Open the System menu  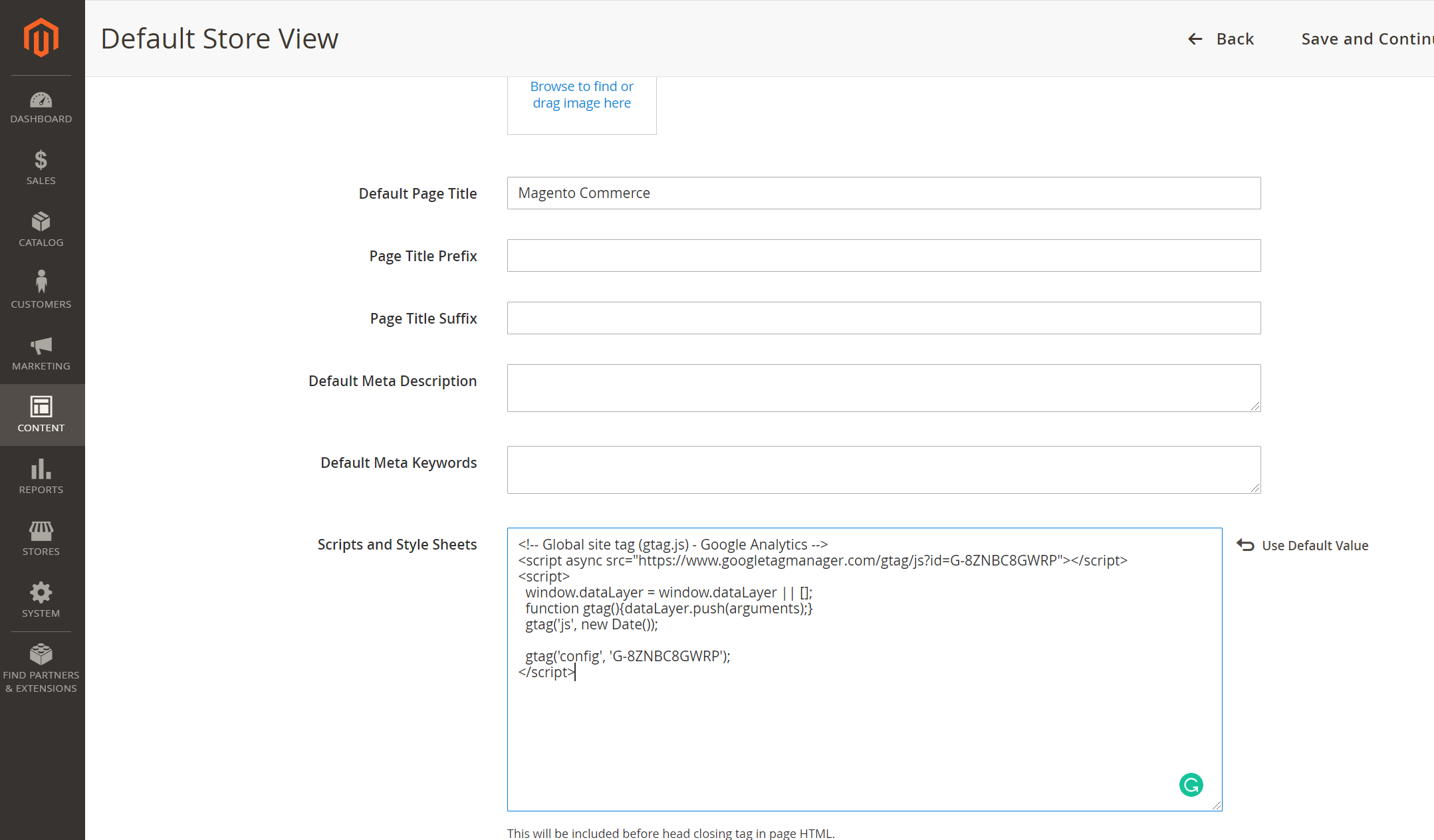(41, 600)
